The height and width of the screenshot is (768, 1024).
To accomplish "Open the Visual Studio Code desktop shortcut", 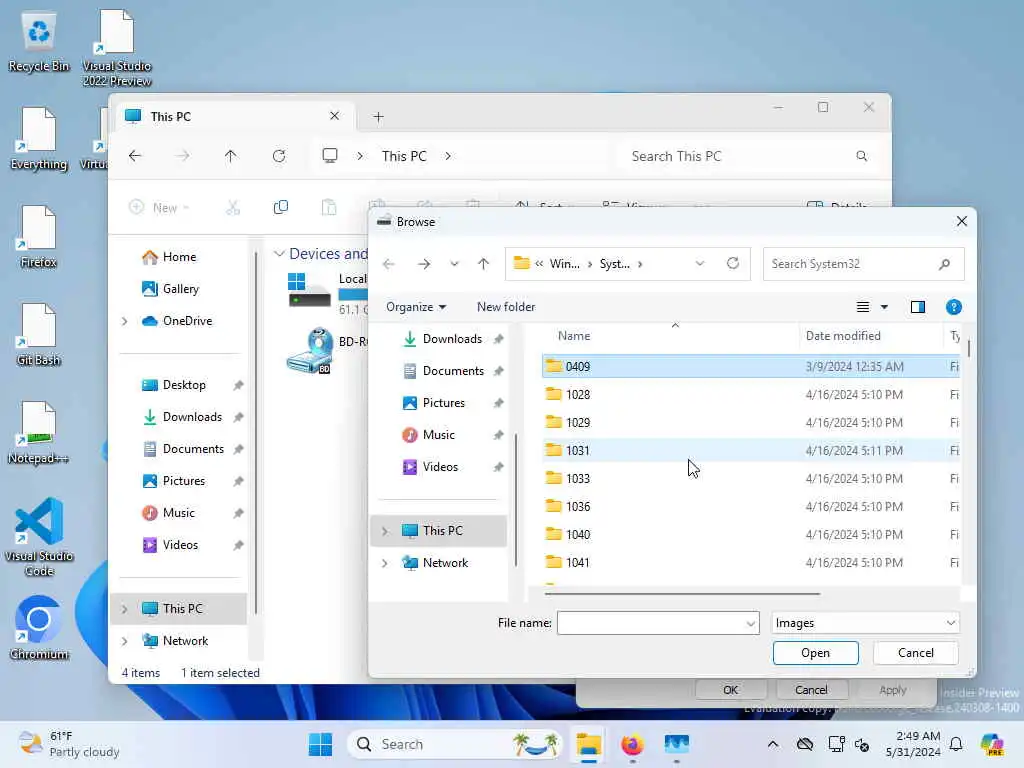I will coord(39,537).
